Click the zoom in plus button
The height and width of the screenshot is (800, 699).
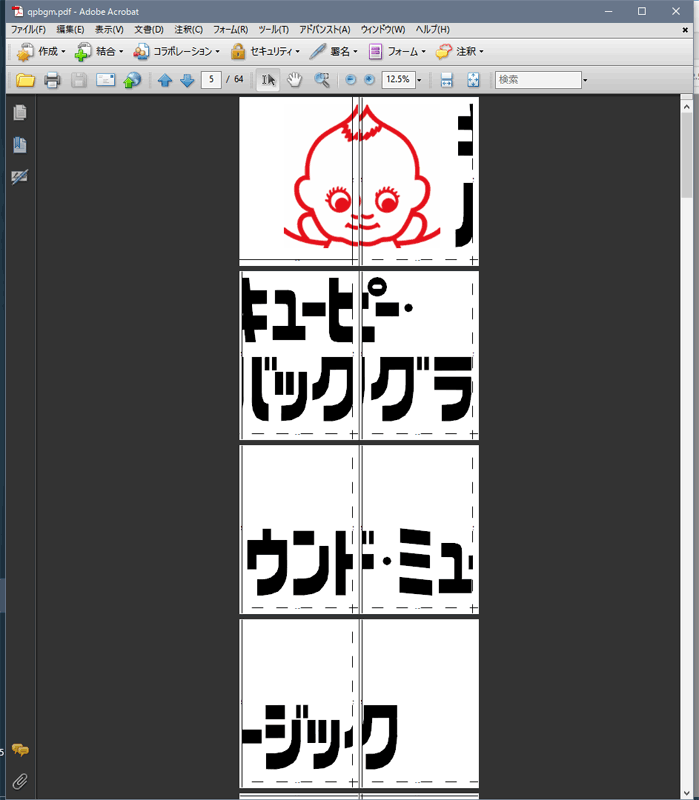[x=370, y=80]
